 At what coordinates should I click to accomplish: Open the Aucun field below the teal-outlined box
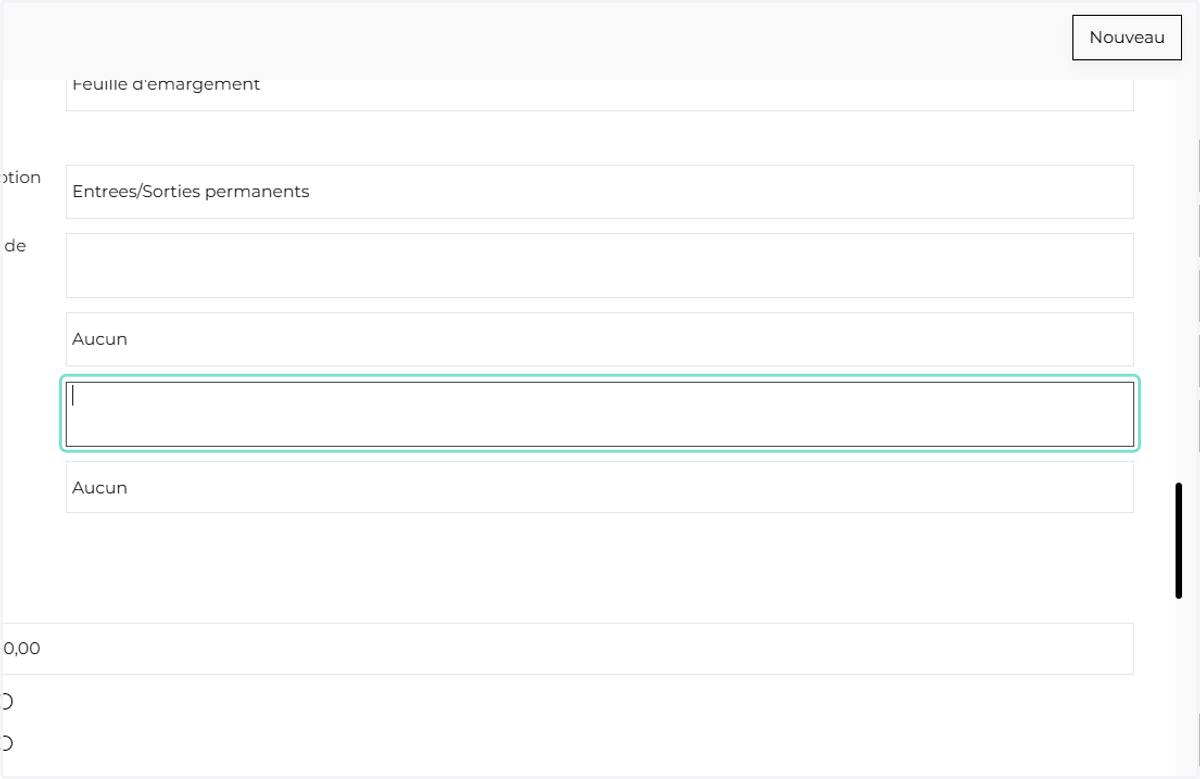coord(600,487)
